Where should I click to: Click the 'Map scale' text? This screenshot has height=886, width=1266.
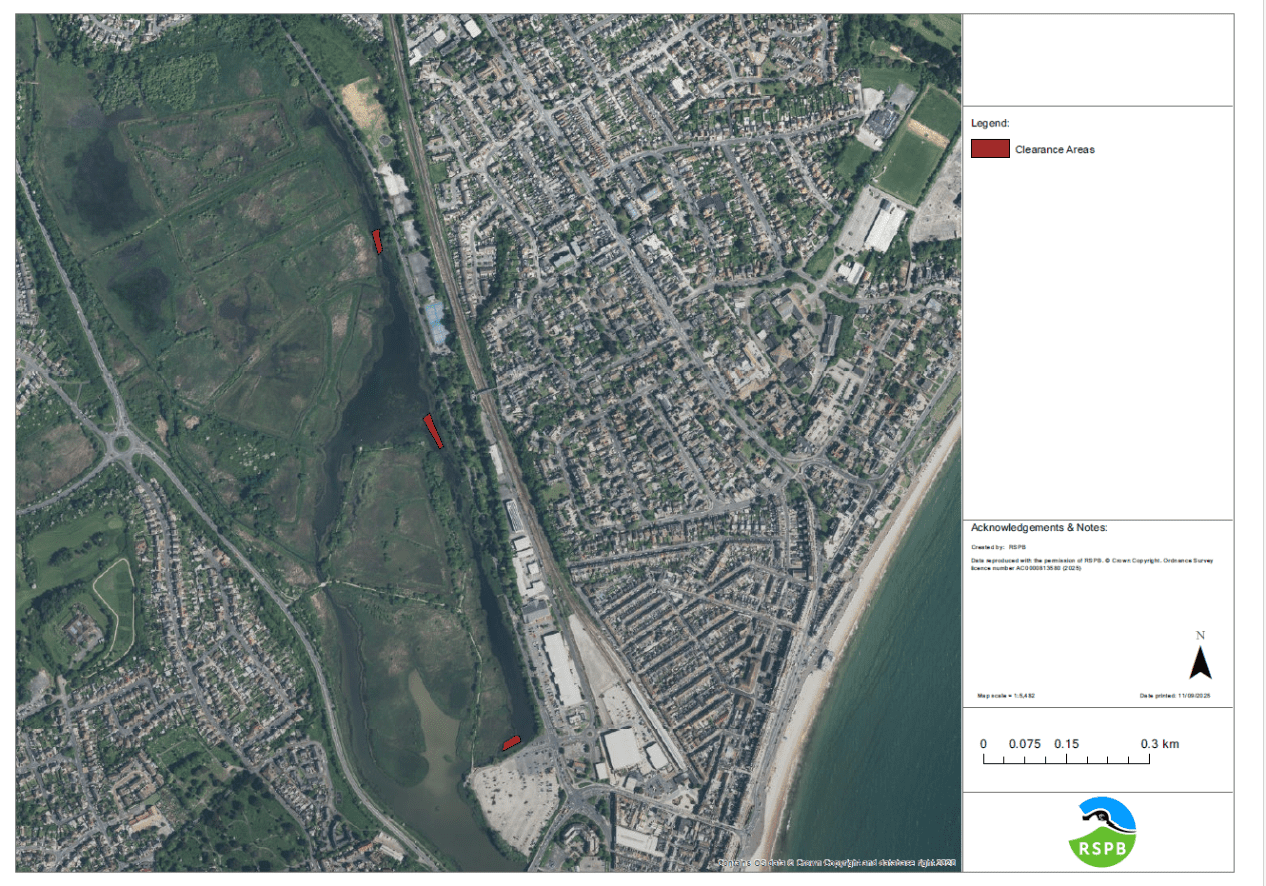tap(1005, 695)
